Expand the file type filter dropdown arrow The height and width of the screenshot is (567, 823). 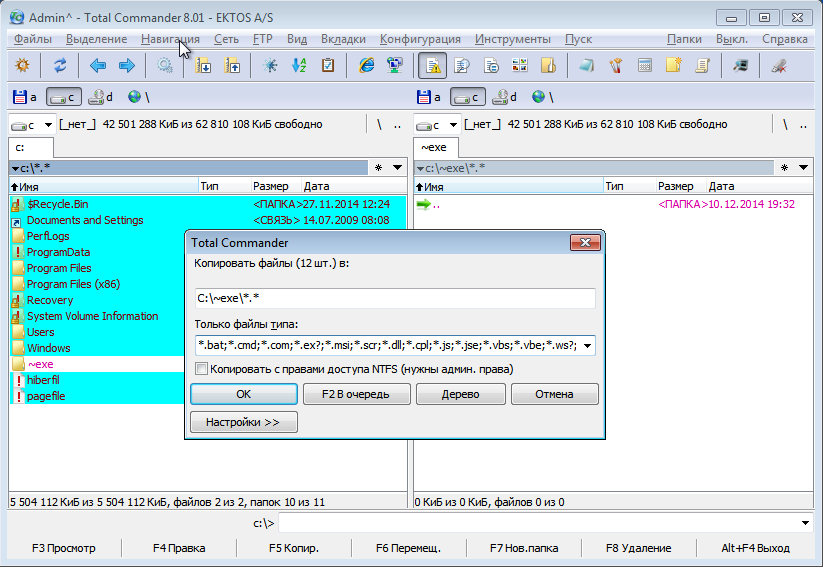point(587,345)
